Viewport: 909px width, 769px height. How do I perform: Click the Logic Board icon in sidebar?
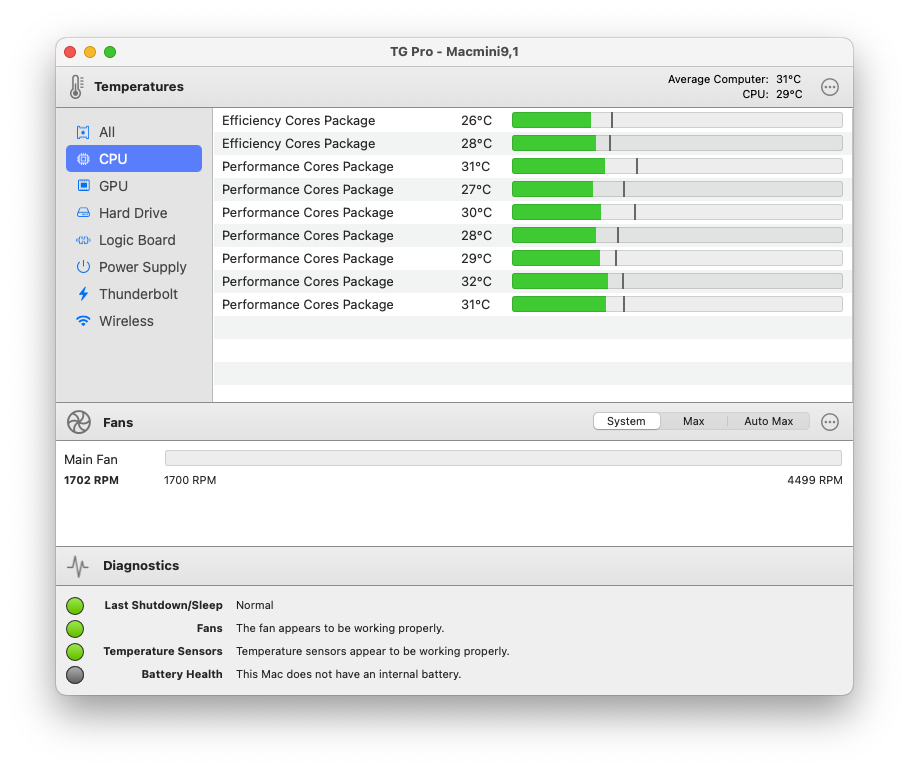[83, 240]
